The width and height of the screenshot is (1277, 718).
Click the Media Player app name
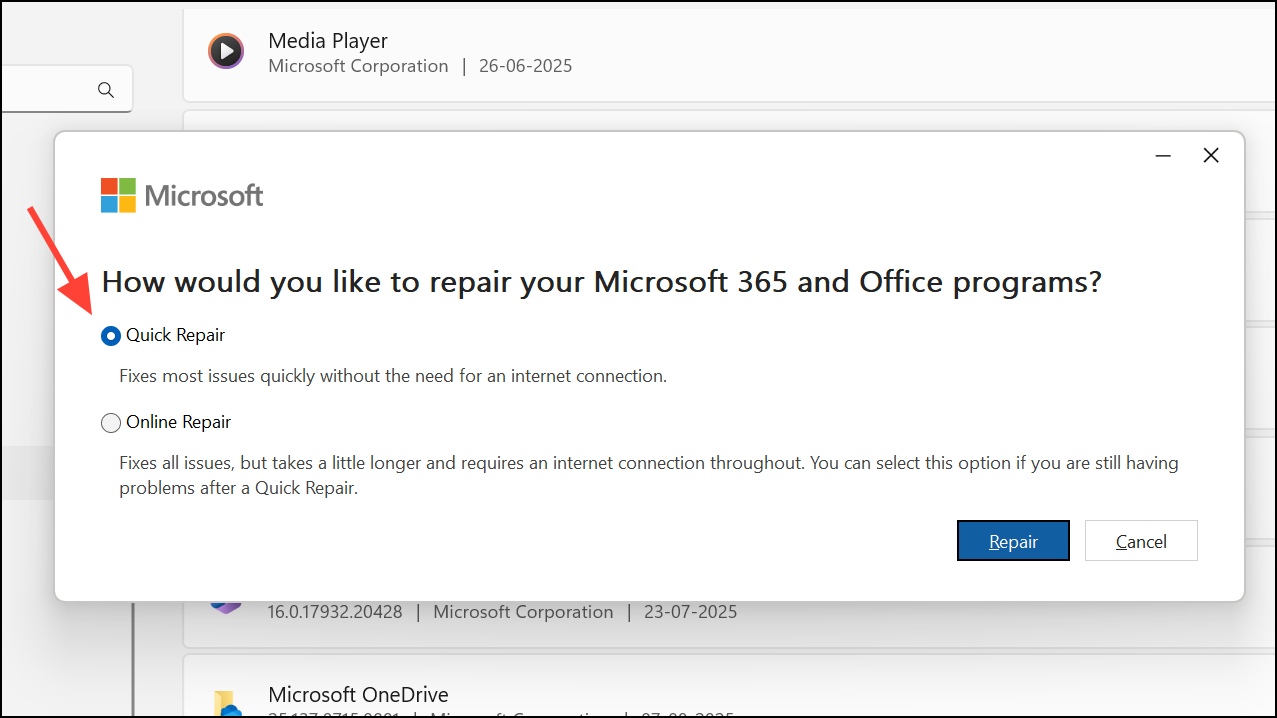(x=328, y=41)
